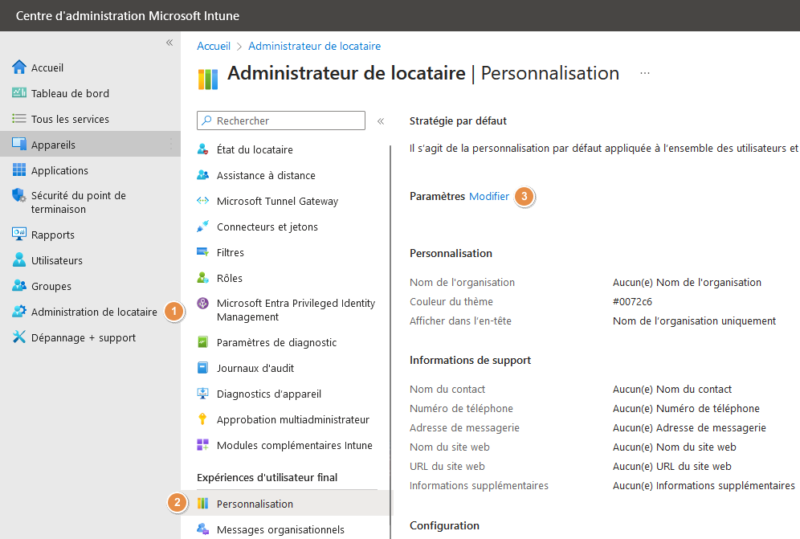Click the Sécurité du point de terminaison shield icon
The width and height of the screenshot is (800, 539).
pos(19,195)
